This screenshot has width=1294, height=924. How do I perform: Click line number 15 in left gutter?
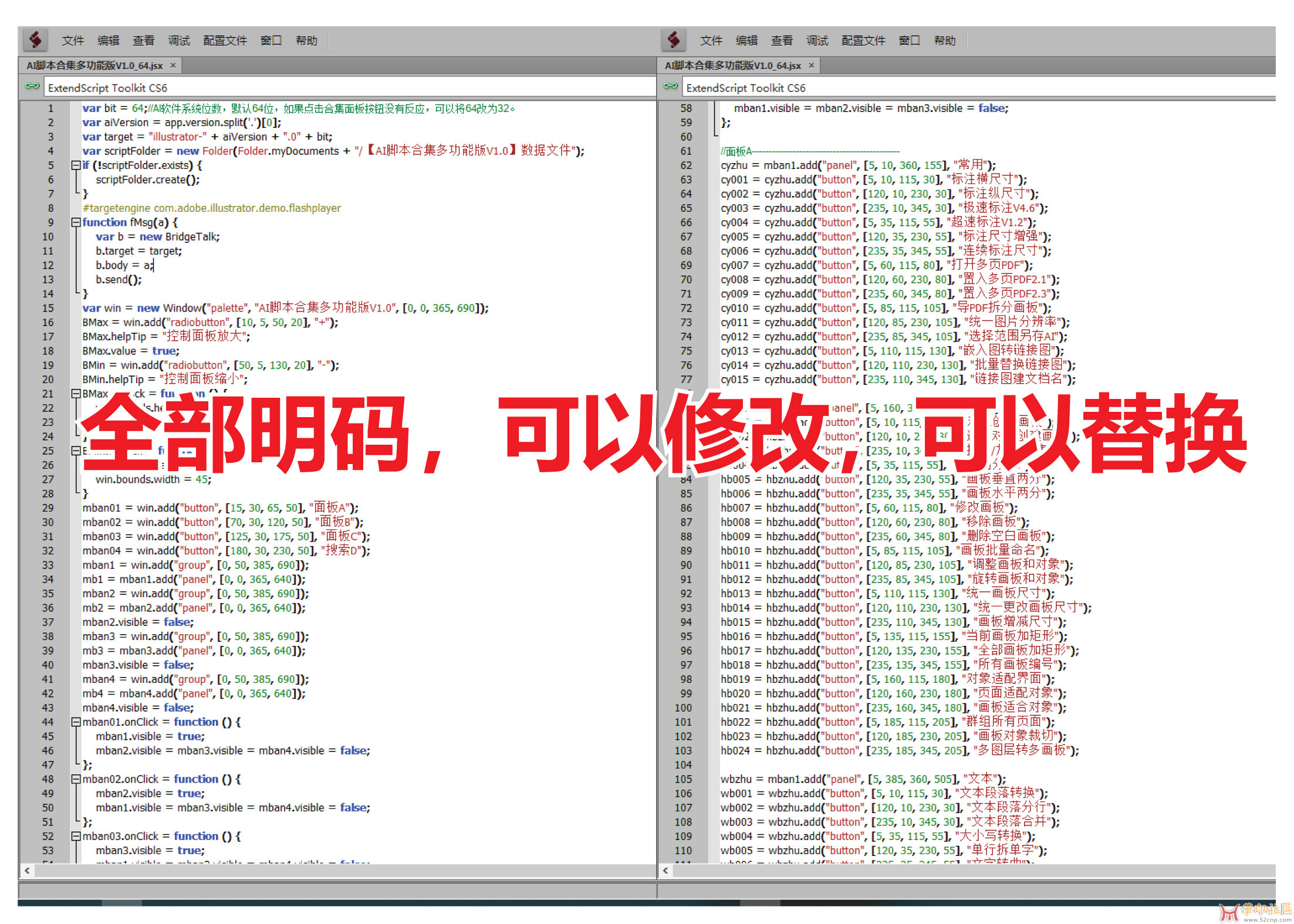coord(48,308)
